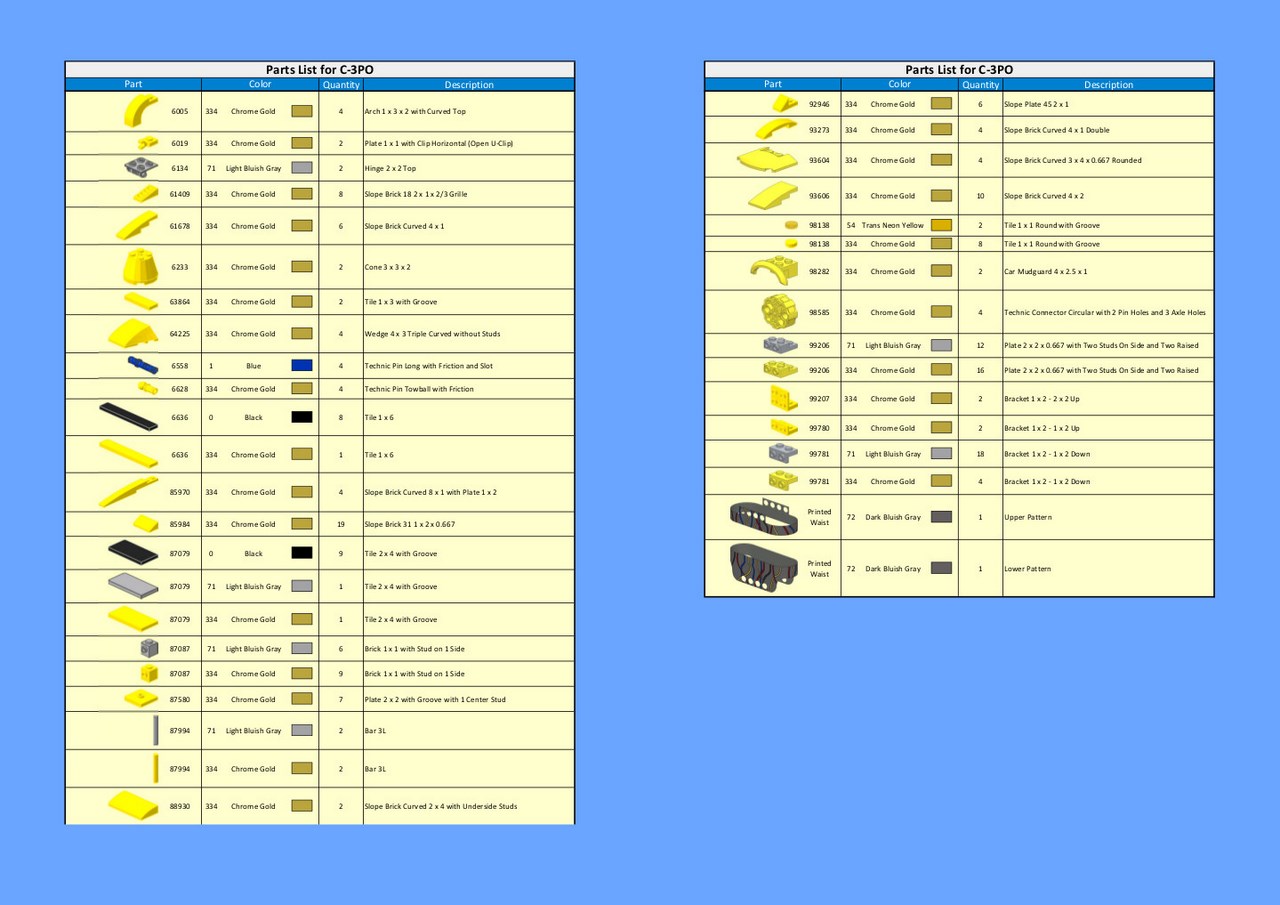This screenshot has width=1280, height=905.
Task: Click description 'Technic Pin Long with Friction and Slot'
Action: click(x=428, y=366)
